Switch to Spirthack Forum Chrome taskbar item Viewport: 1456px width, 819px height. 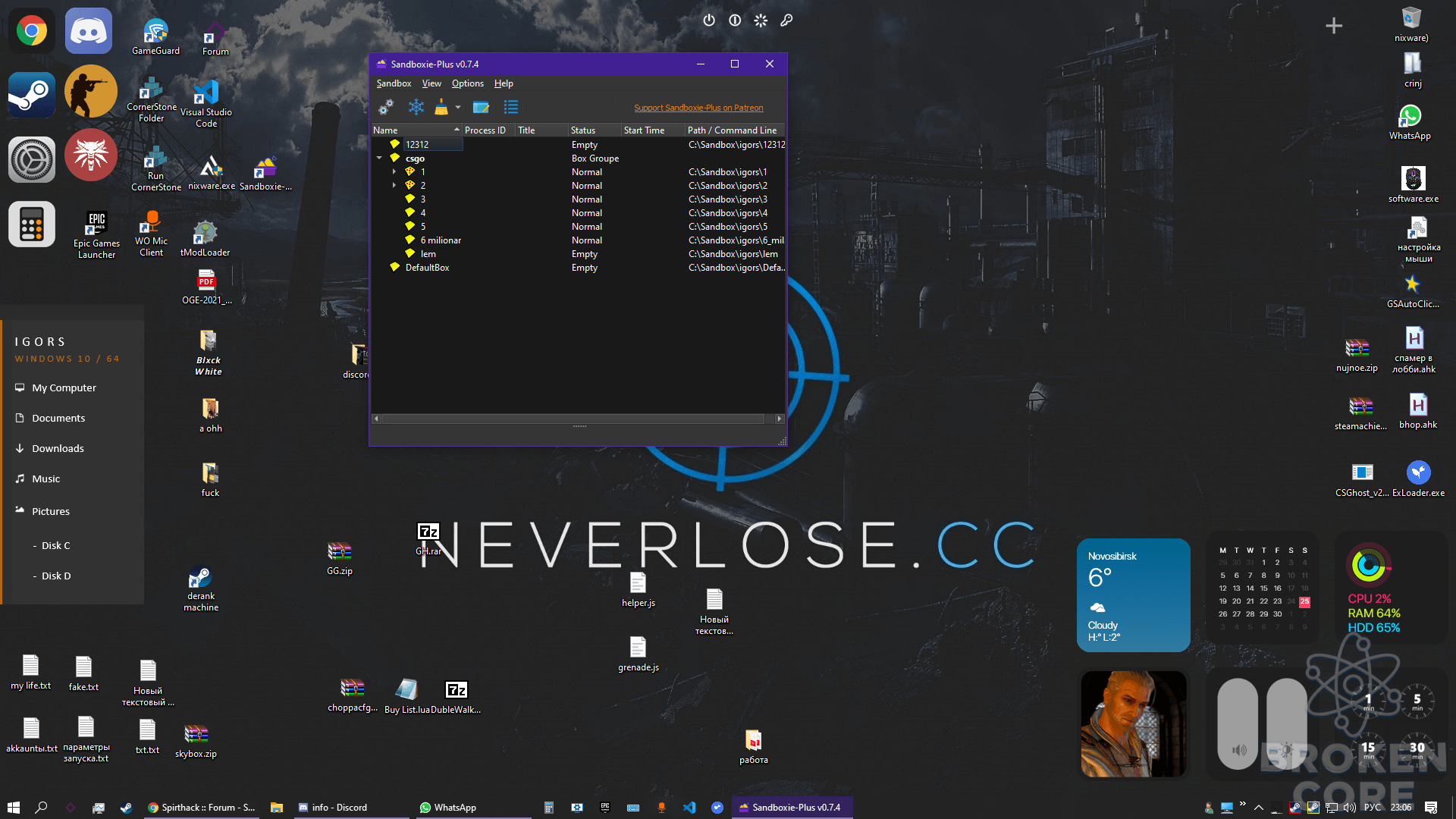coord(201,808)
